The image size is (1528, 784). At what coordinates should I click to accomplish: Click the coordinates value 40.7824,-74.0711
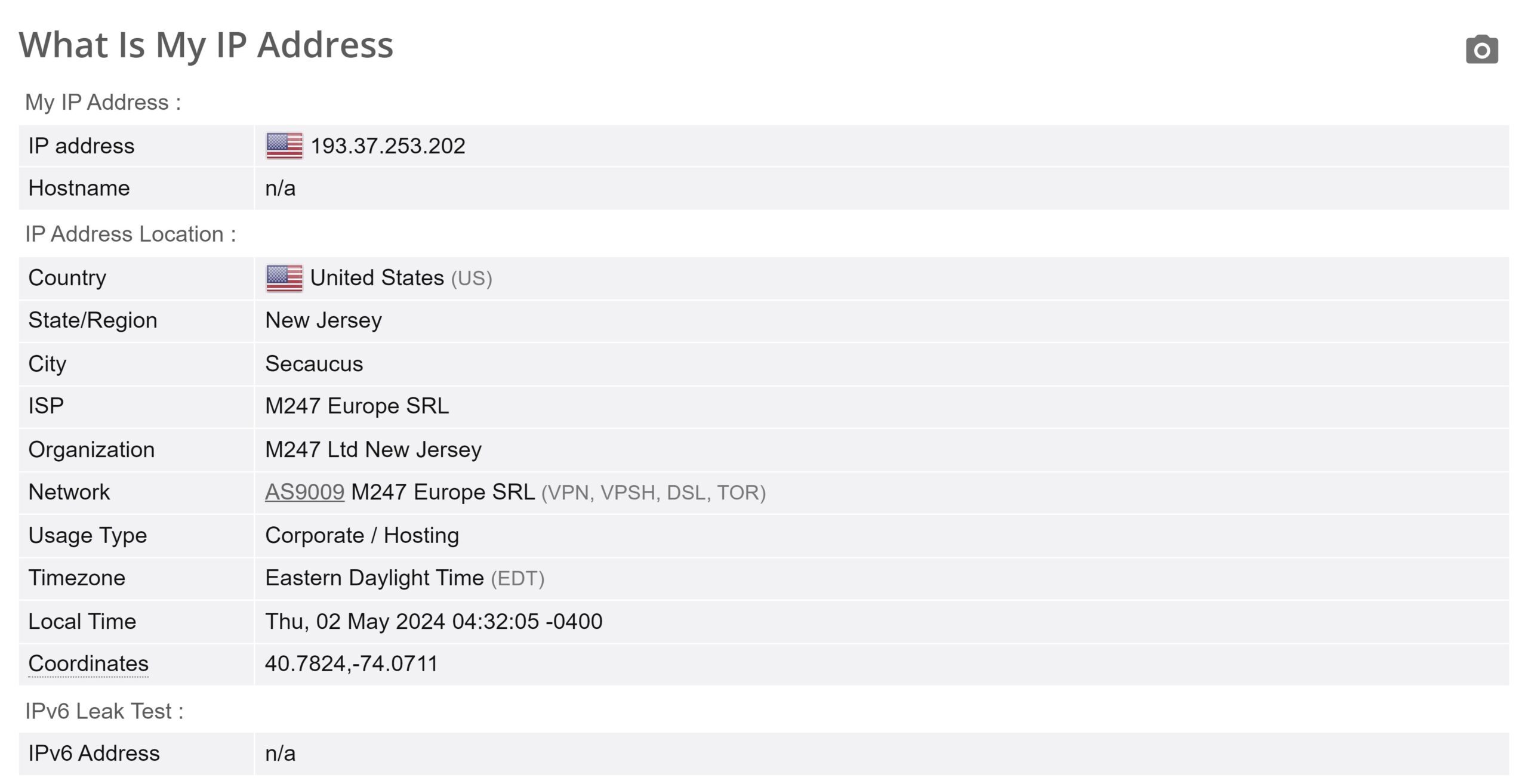point(352,663)
